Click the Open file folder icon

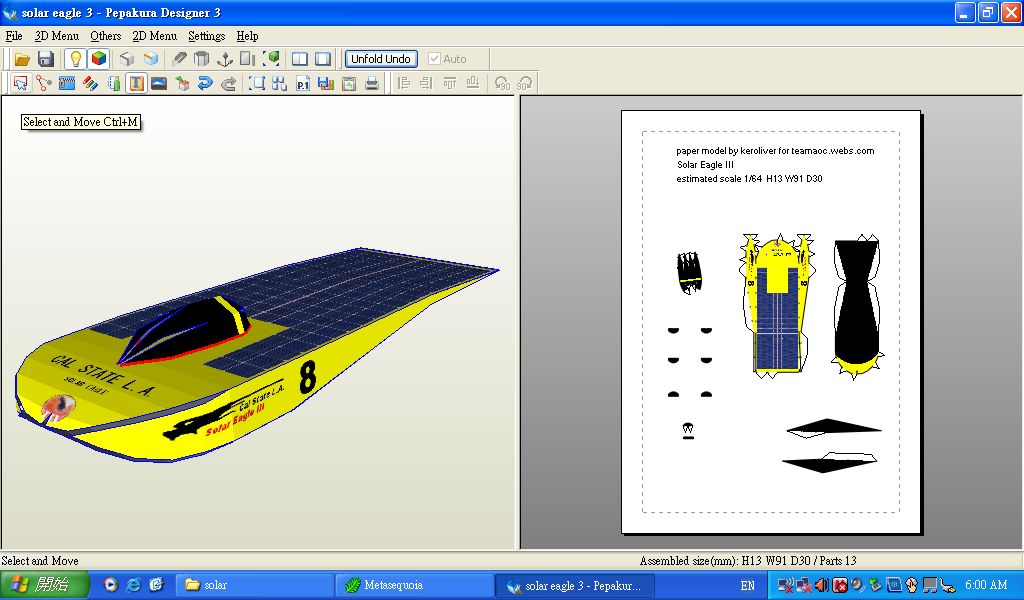click(x=22, y=59)
